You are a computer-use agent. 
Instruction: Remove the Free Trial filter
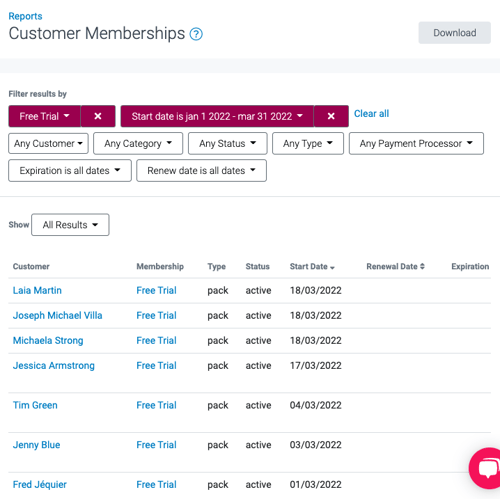(x=98, y=116)
